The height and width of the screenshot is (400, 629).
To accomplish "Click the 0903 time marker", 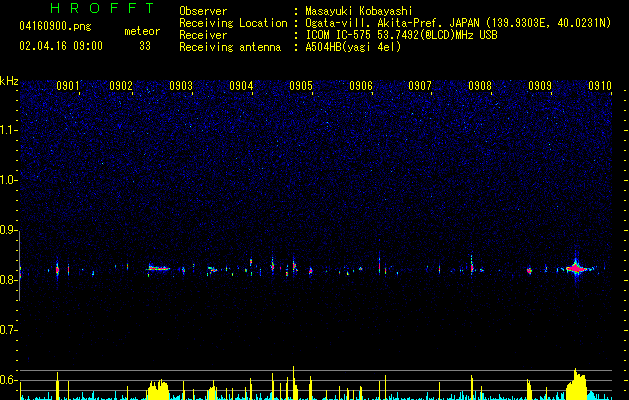I will (x=181, y=85).
